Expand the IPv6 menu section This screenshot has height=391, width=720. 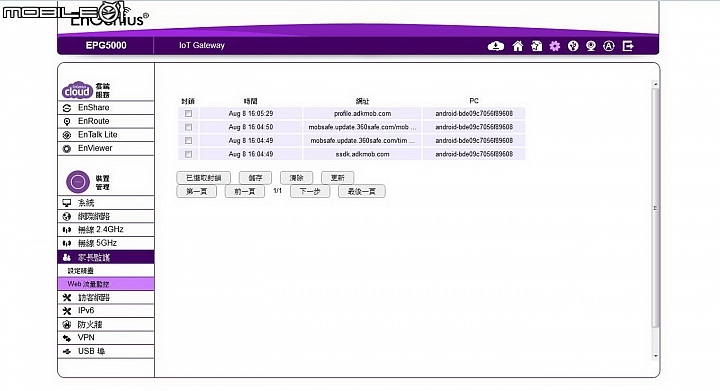[106, 311]
